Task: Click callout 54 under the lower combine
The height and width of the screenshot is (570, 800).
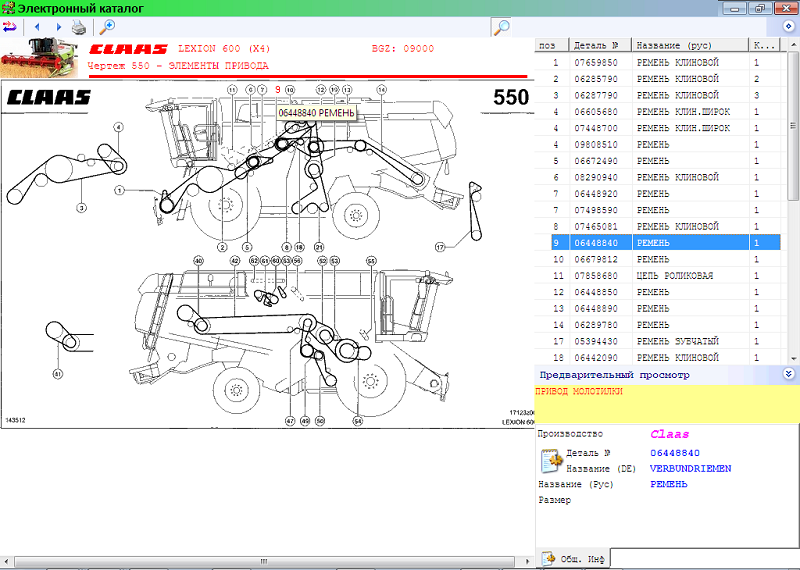Action: (358, 421)
